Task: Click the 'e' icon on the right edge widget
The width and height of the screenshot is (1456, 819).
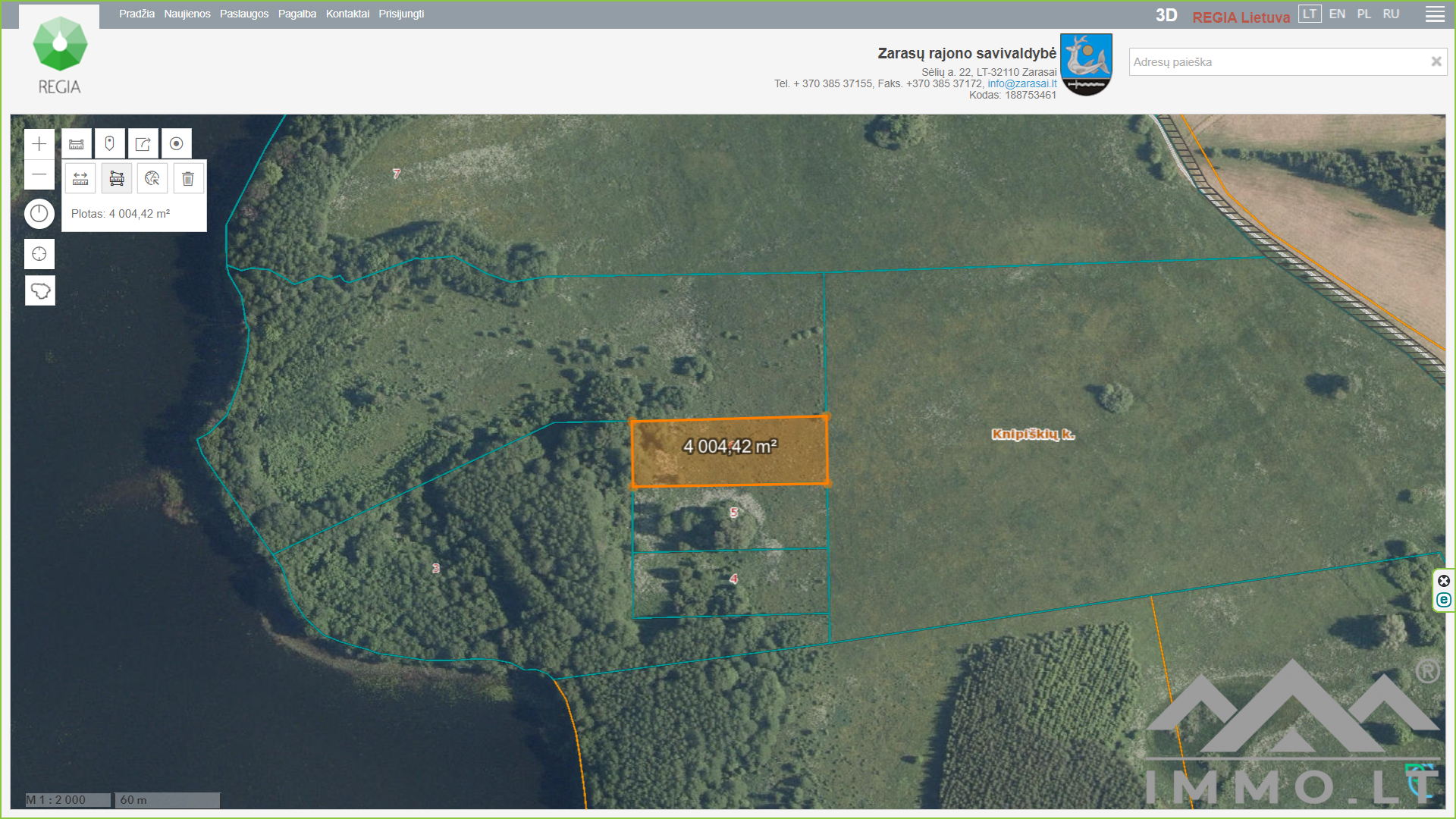Action: tap(1444, 600)
